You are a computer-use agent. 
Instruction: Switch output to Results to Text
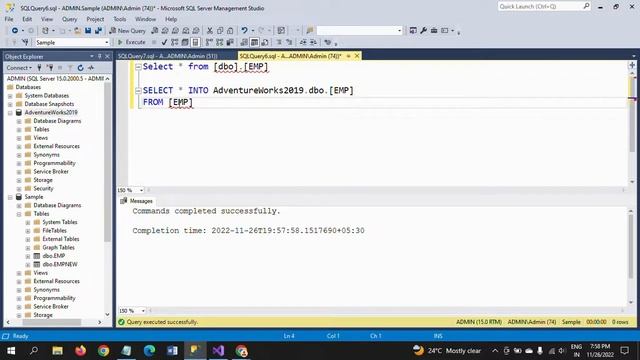point(244,42)
